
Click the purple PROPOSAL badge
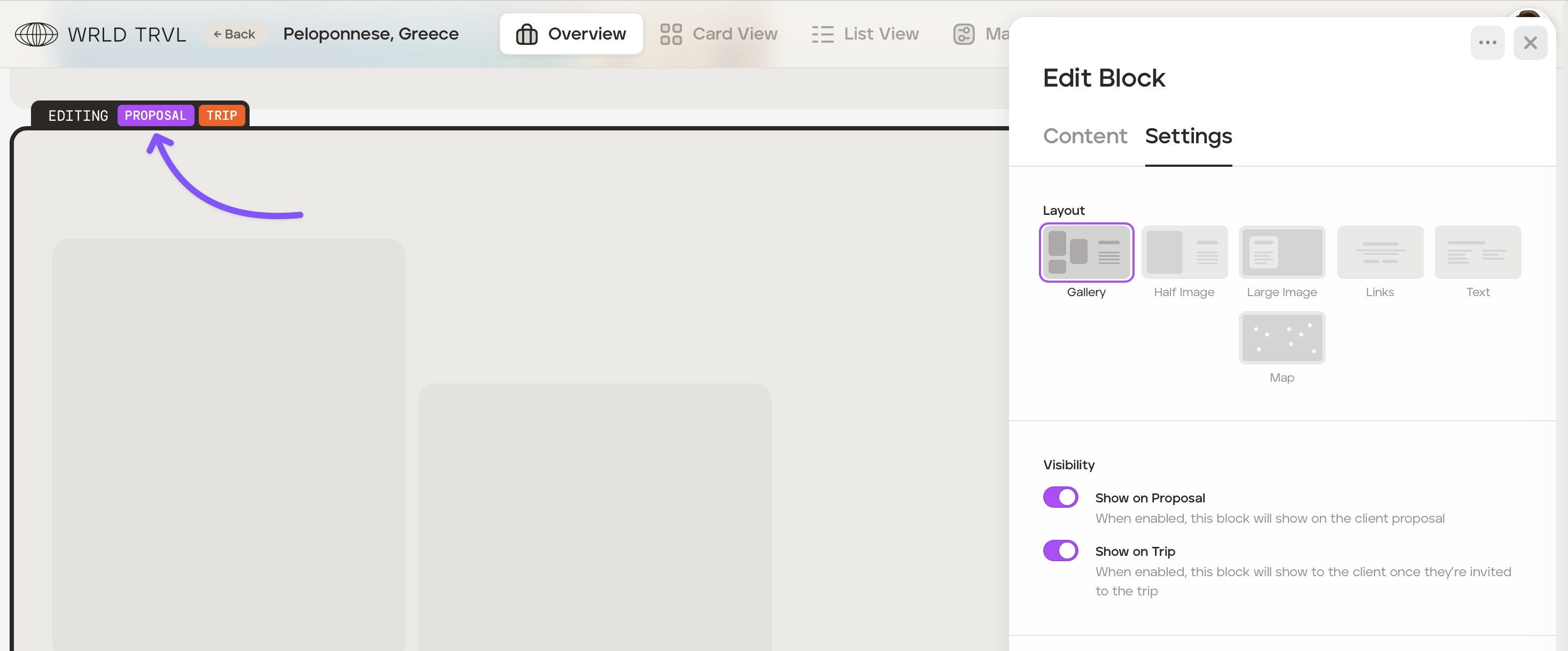pos(155,115)
